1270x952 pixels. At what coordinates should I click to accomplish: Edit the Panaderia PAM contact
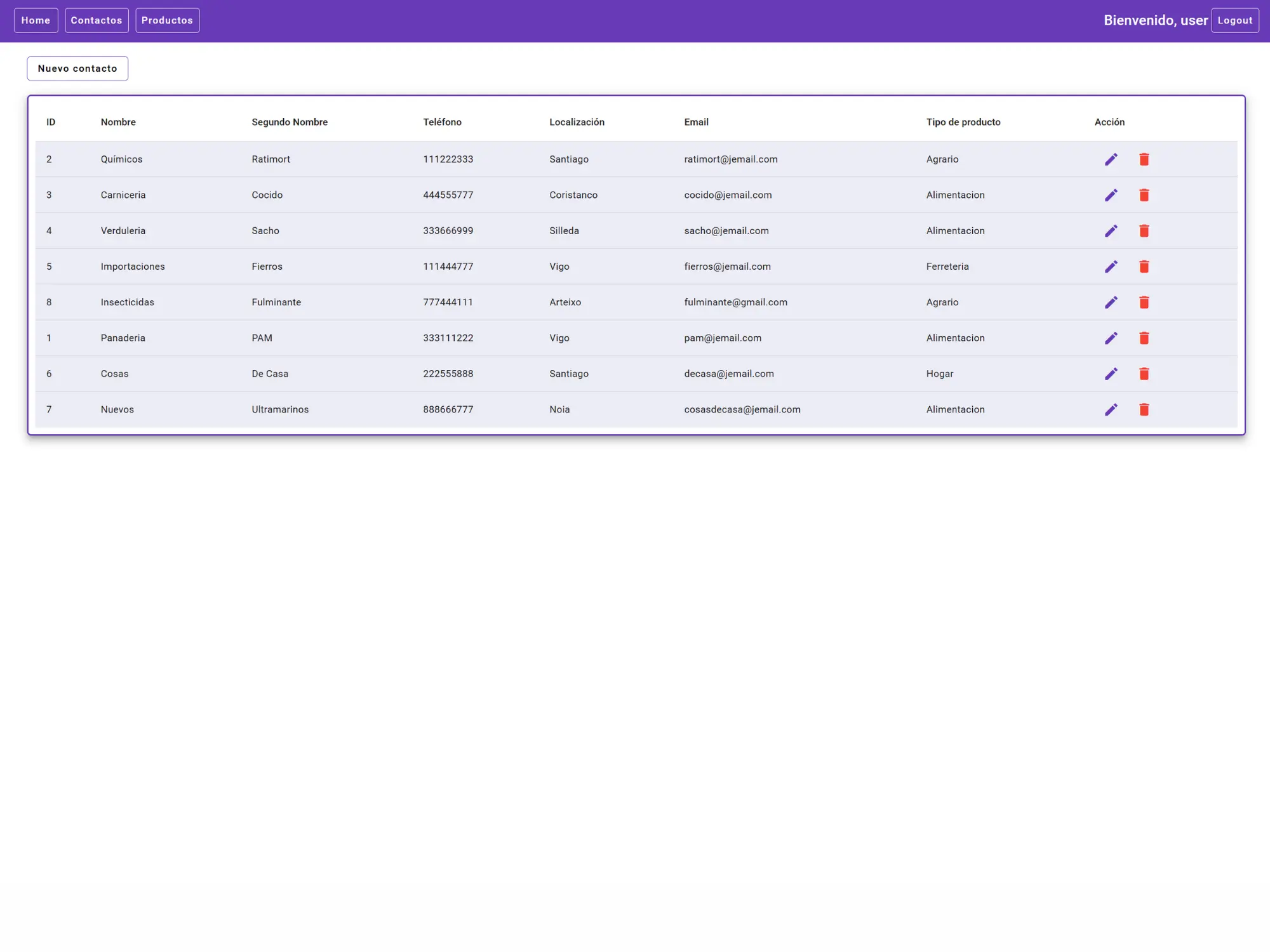1111,338
